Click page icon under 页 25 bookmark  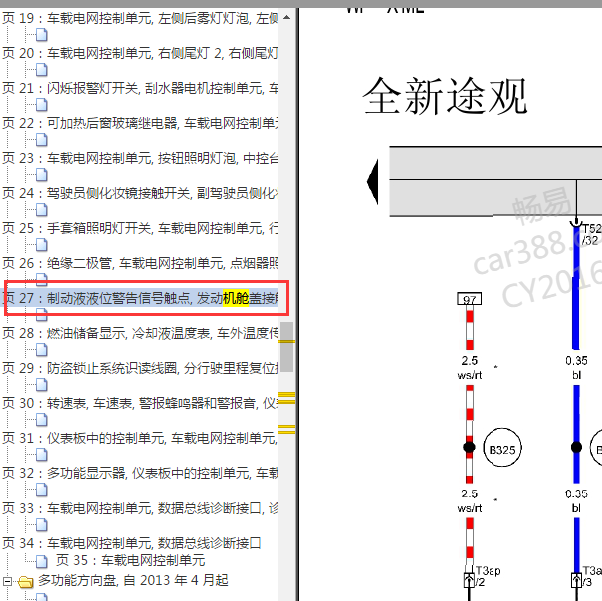(41, 245)
